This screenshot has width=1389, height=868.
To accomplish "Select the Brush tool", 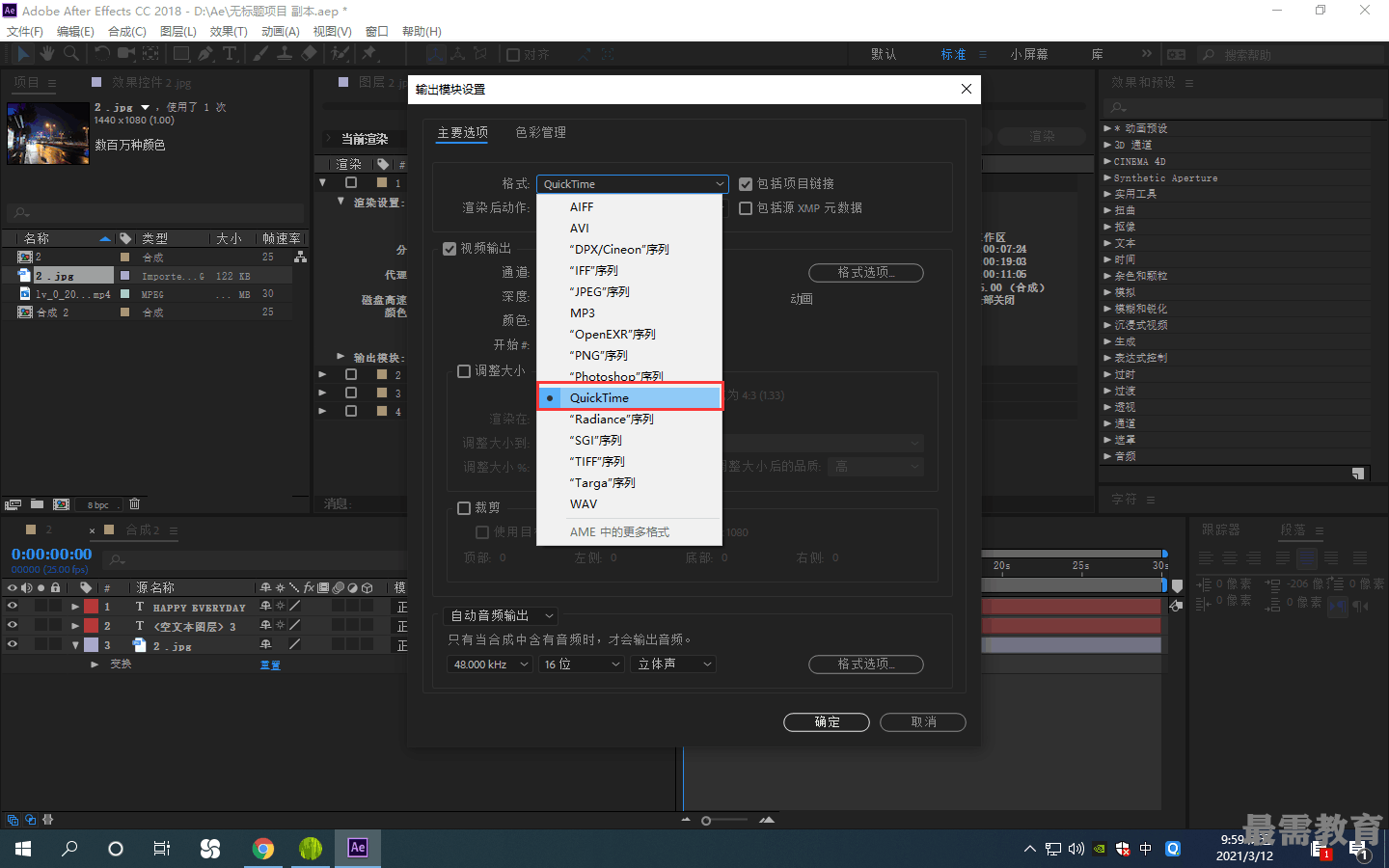I will [x=260, y=54].
